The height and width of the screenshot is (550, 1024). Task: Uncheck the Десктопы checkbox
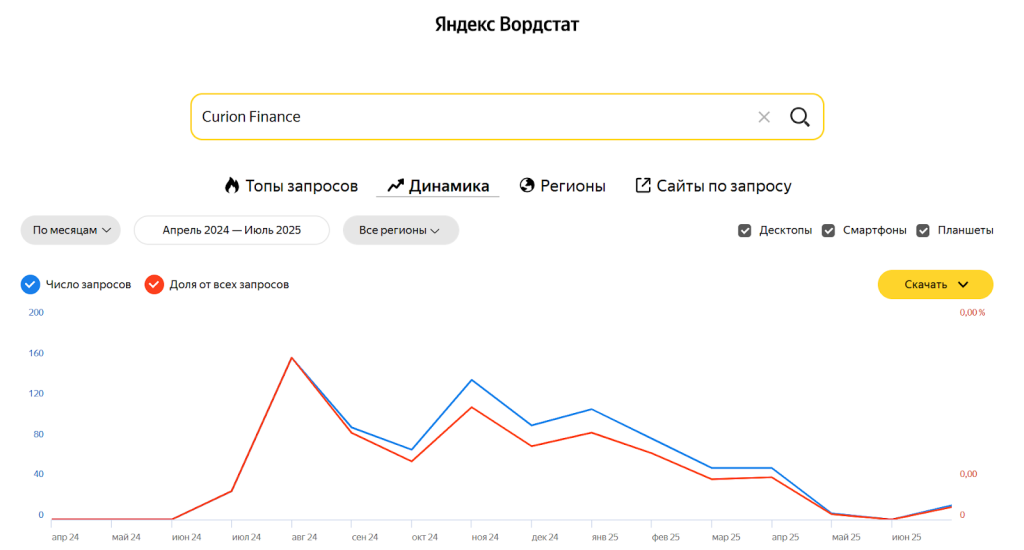click(744, 230)
